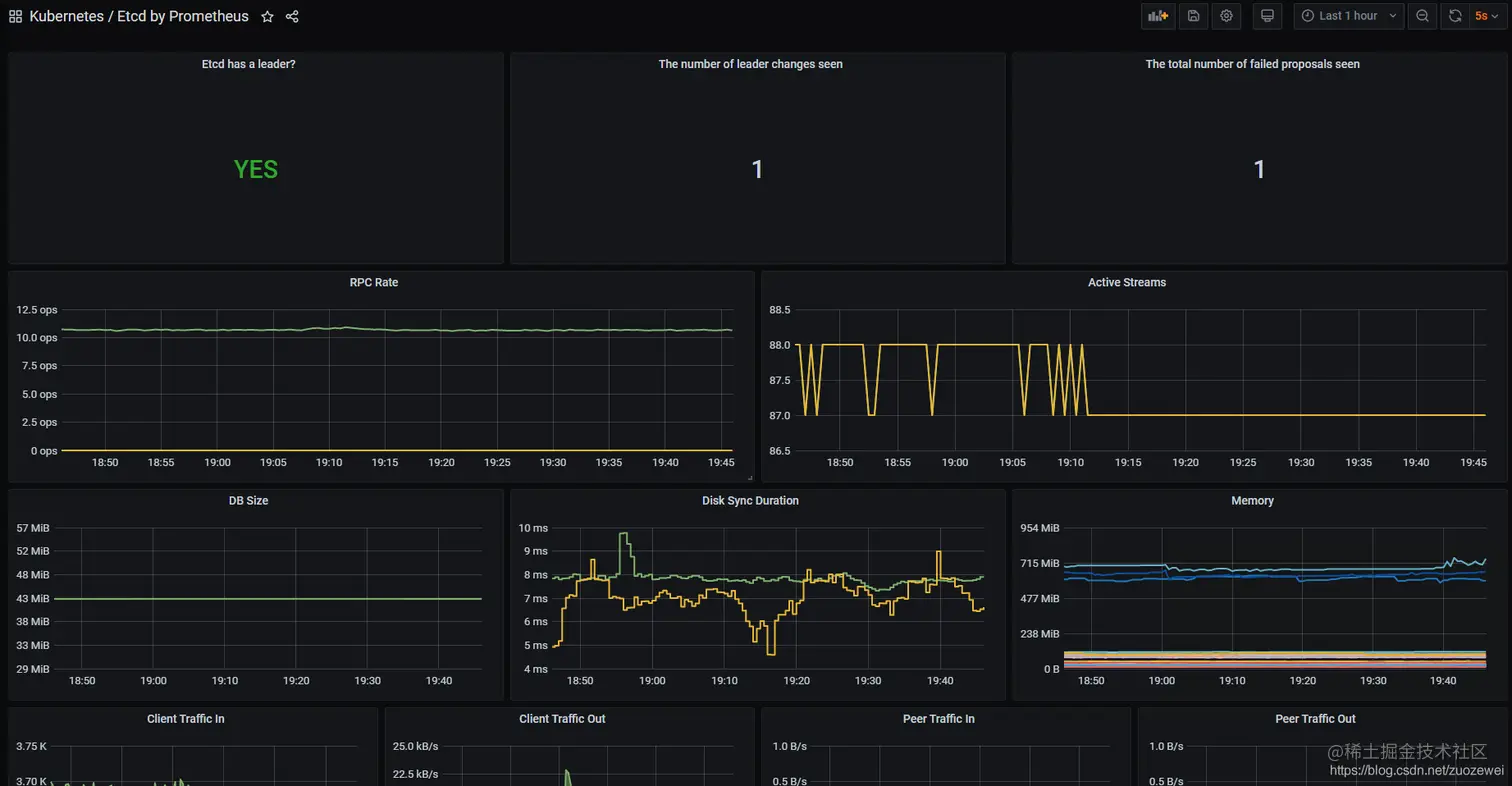Open the DB Size panel title menu
The image size is (1512, 786).
tap(248, 501)
